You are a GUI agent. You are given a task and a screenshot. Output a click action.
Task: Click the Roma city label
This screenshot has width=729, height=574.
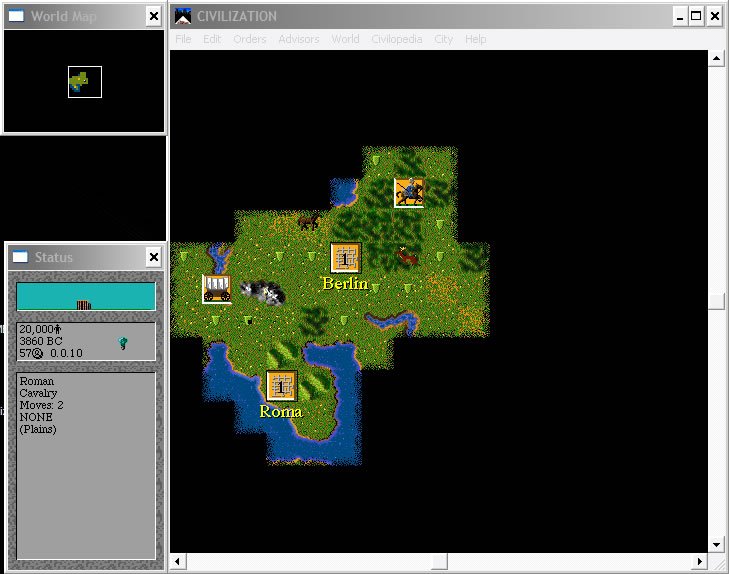(x=281, y=411)
